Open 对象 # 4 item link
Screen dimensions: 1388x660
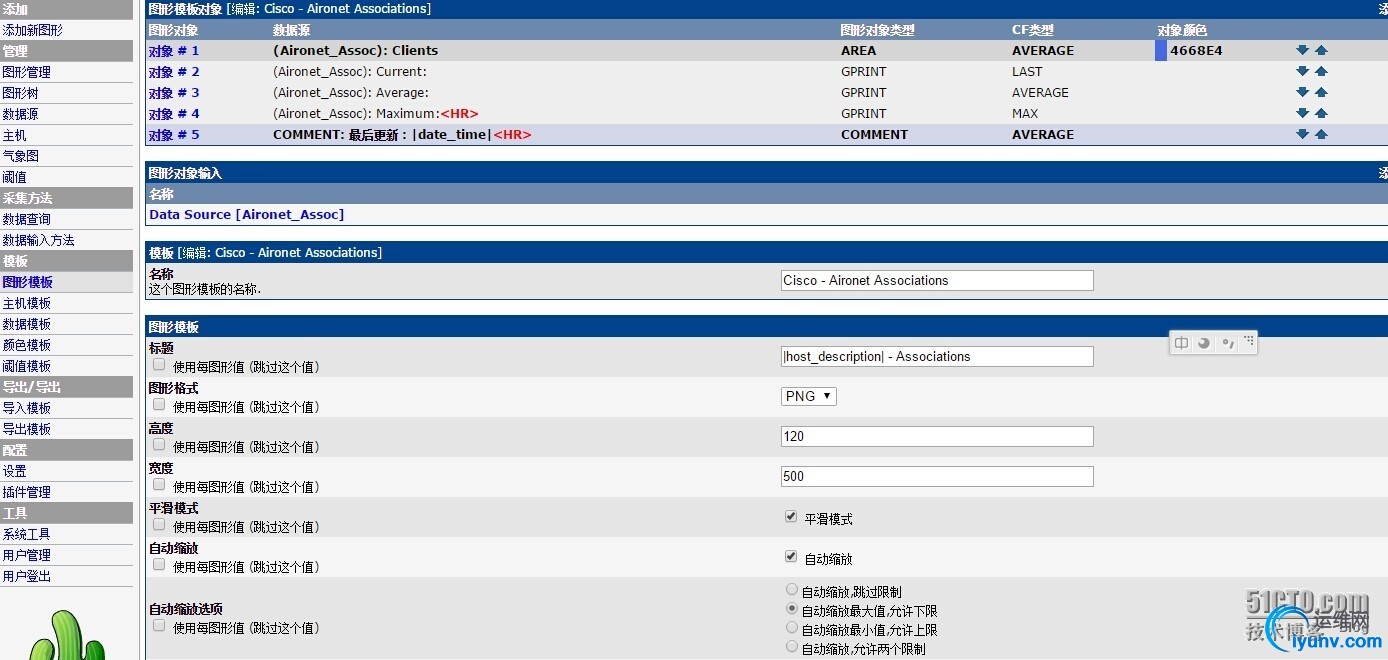(174, 113)
